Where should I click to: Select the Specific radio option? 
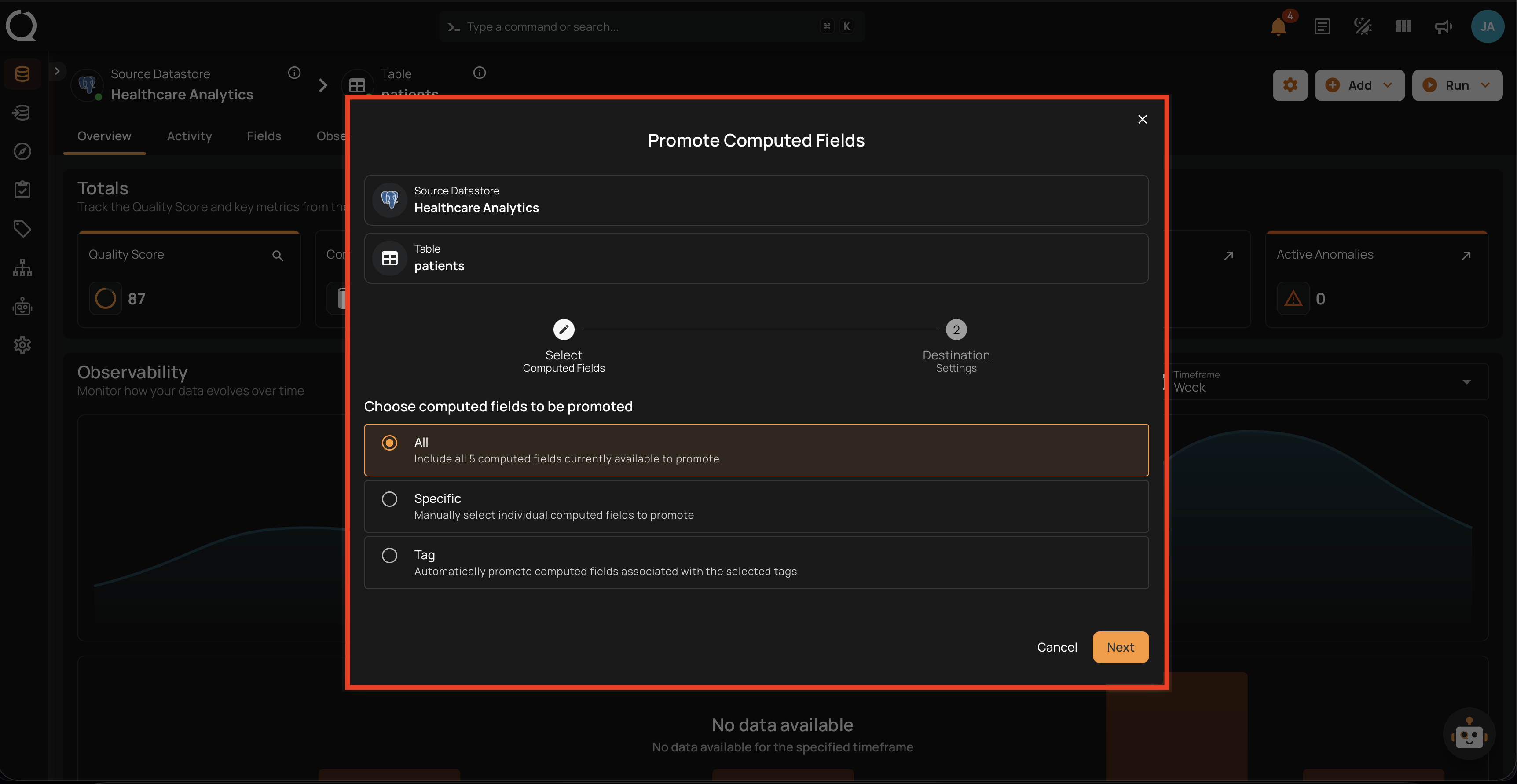[x=389, y=499]
